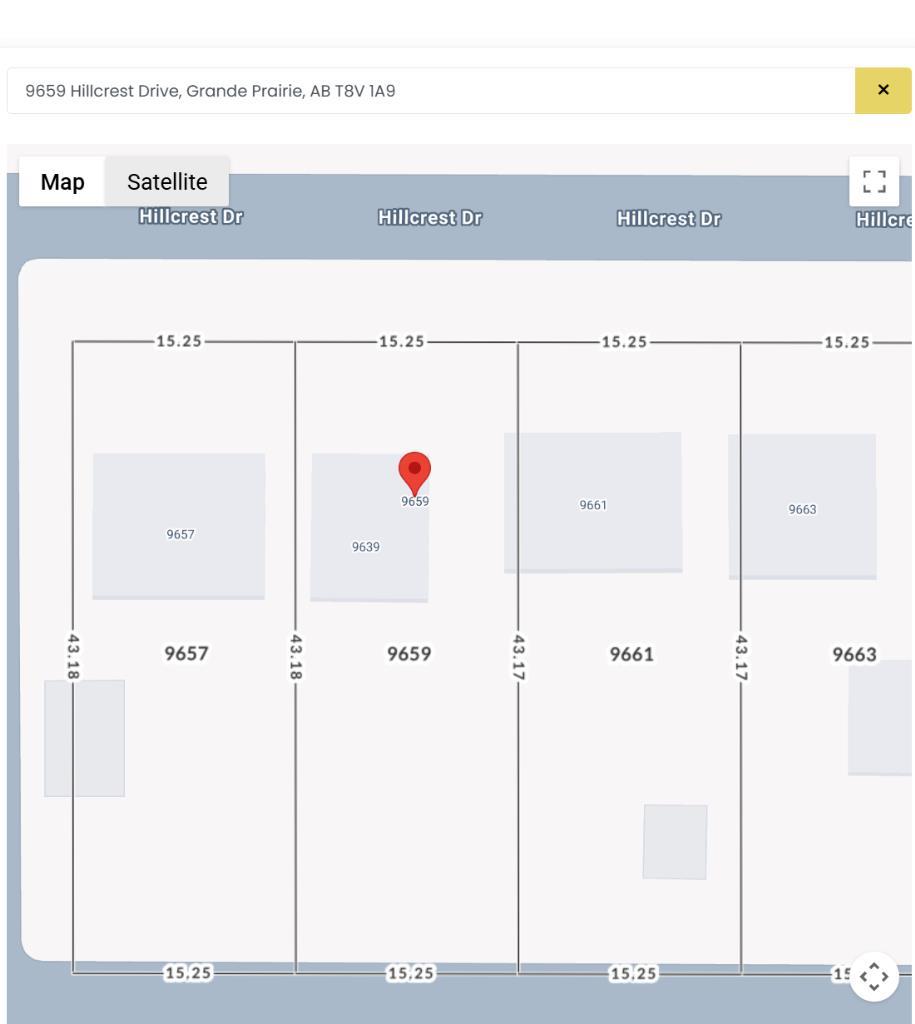Click into the address search field

pyautogui.click(x=430, y=91)
